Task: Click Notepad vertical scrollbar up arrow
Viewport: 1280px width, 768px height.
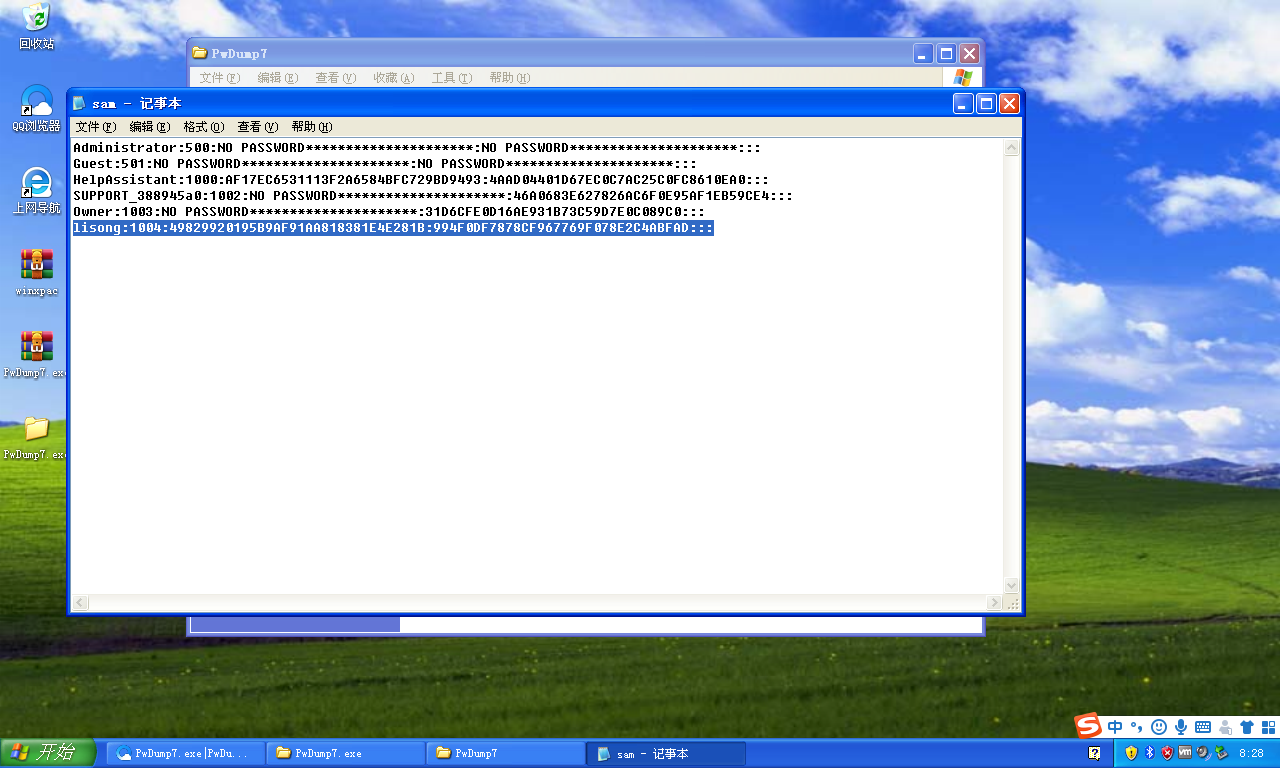Action: [1011, 148]
